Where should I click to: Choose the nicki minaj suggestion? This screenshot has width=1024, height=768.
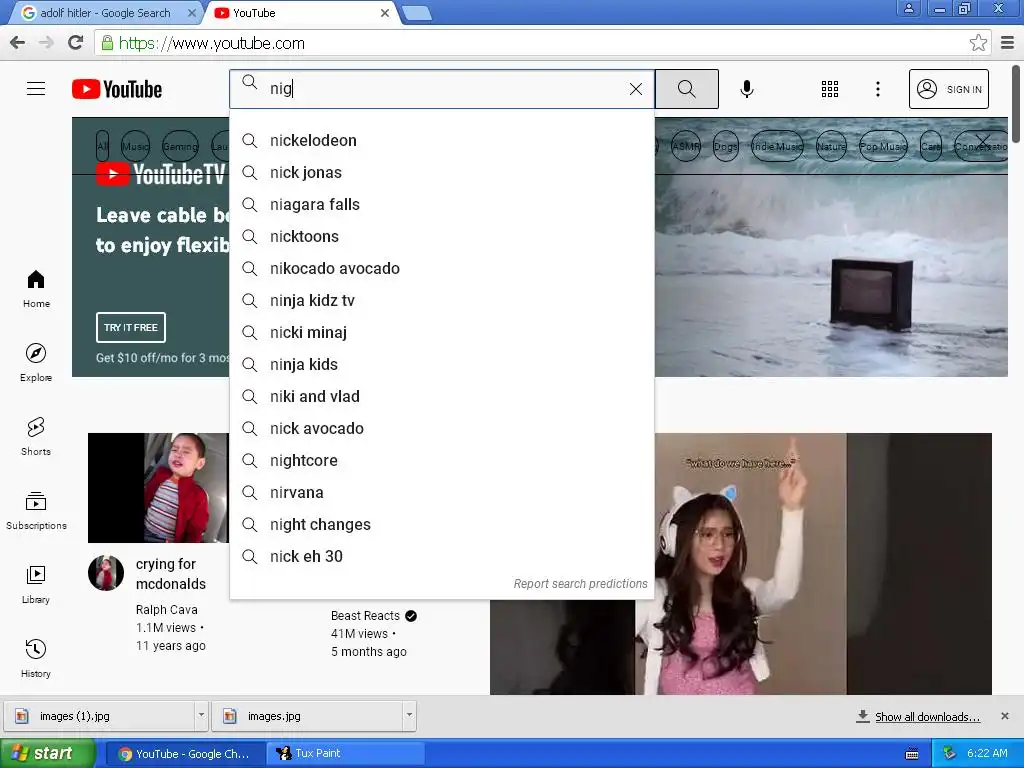pyautogui.click(x=441, y=332)
